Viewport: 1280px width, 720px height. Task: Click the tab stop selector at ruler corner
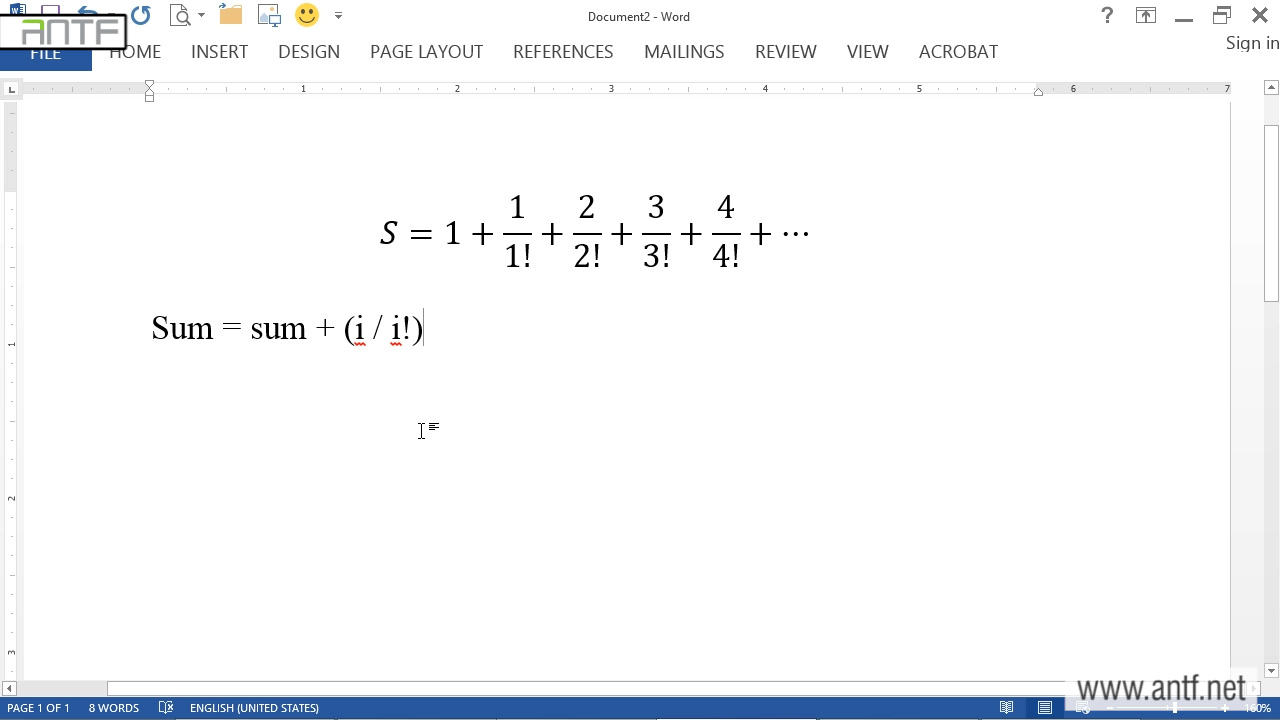pyautogui.click(x=11, y=90)
